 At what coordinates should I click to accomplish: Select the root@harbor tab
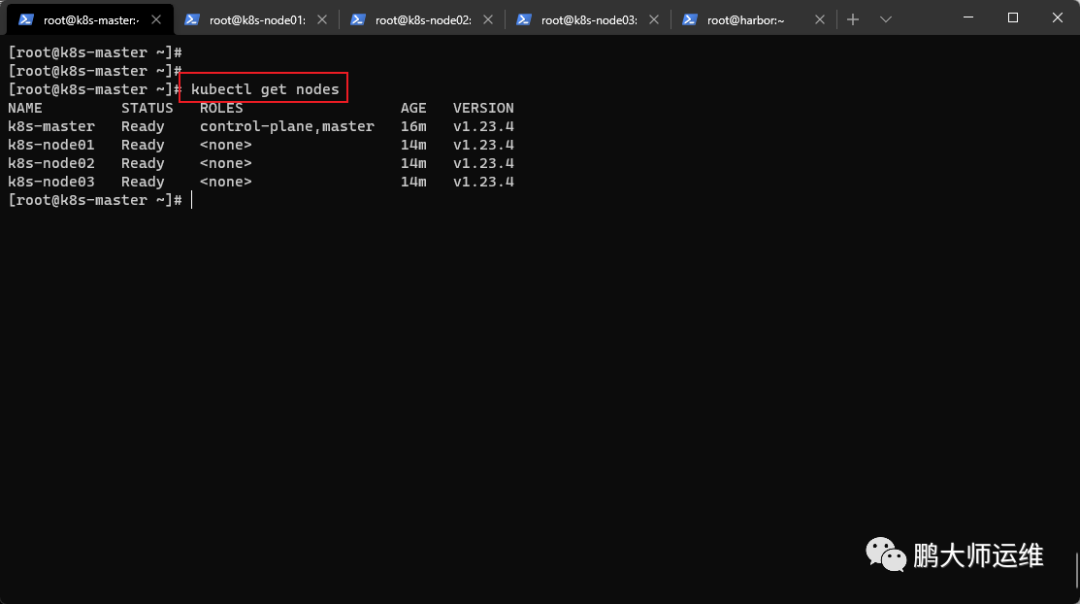pyautogui.click(x=745, y=20)
